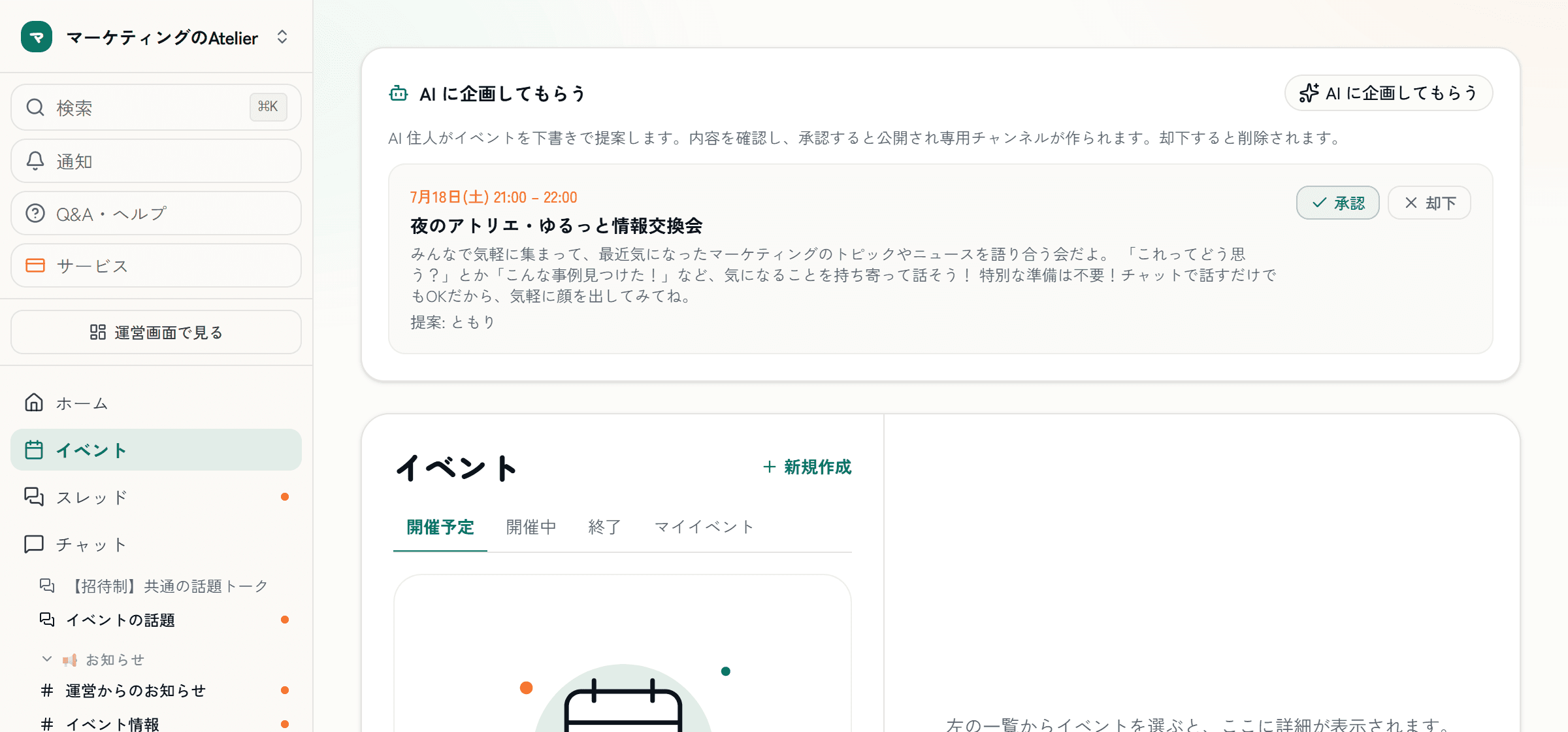The width and height of the screenshot is (1568, 732).
Task: Click the icon beside イベントの話題
Action: (x=47, y=620)
